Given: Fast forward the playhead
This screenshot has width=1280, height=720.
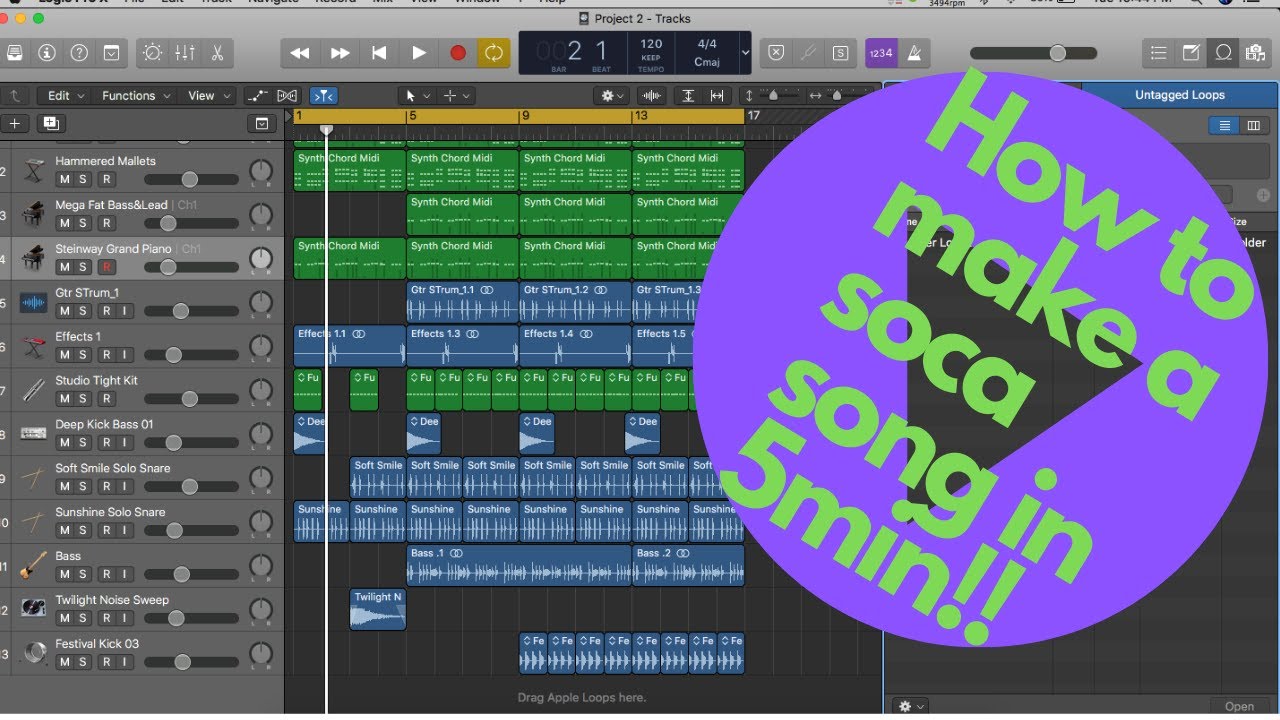Looking at the screenshot, I should [x=340, y=53].
